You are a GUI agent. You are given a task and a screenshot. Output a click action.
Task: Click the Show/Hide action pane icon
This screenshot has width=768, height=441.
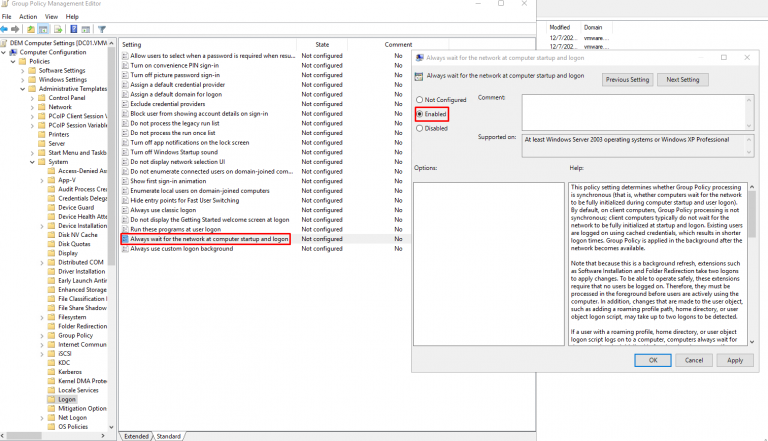[86, 30]
